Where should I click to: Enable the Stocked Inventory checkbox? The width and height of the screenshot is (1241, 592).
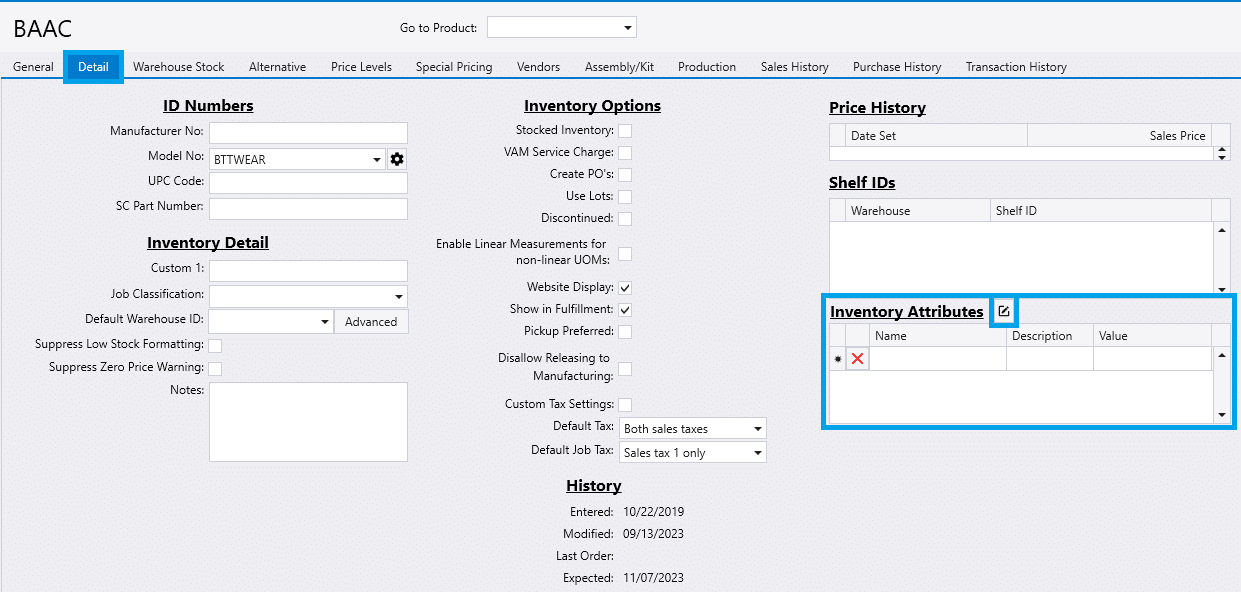coord(624,131)
